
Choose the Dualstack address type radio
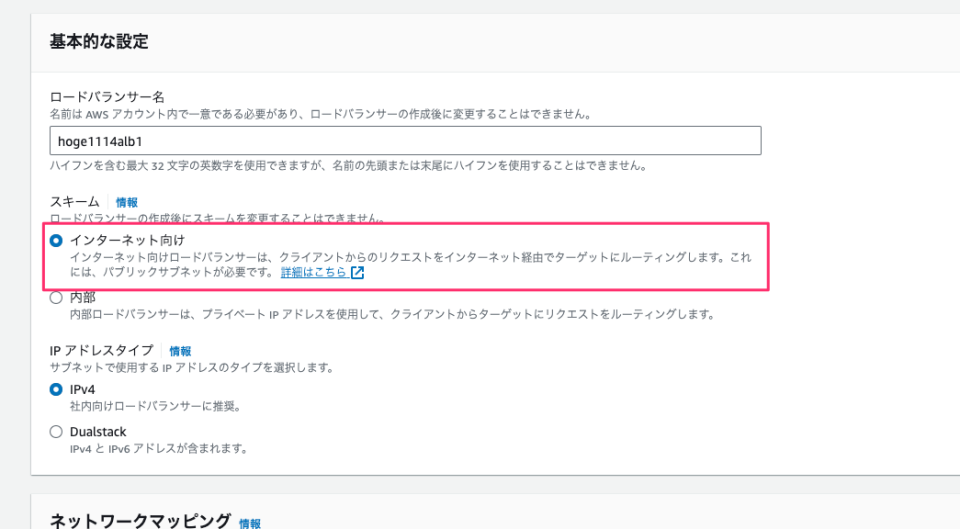[56, 432]
